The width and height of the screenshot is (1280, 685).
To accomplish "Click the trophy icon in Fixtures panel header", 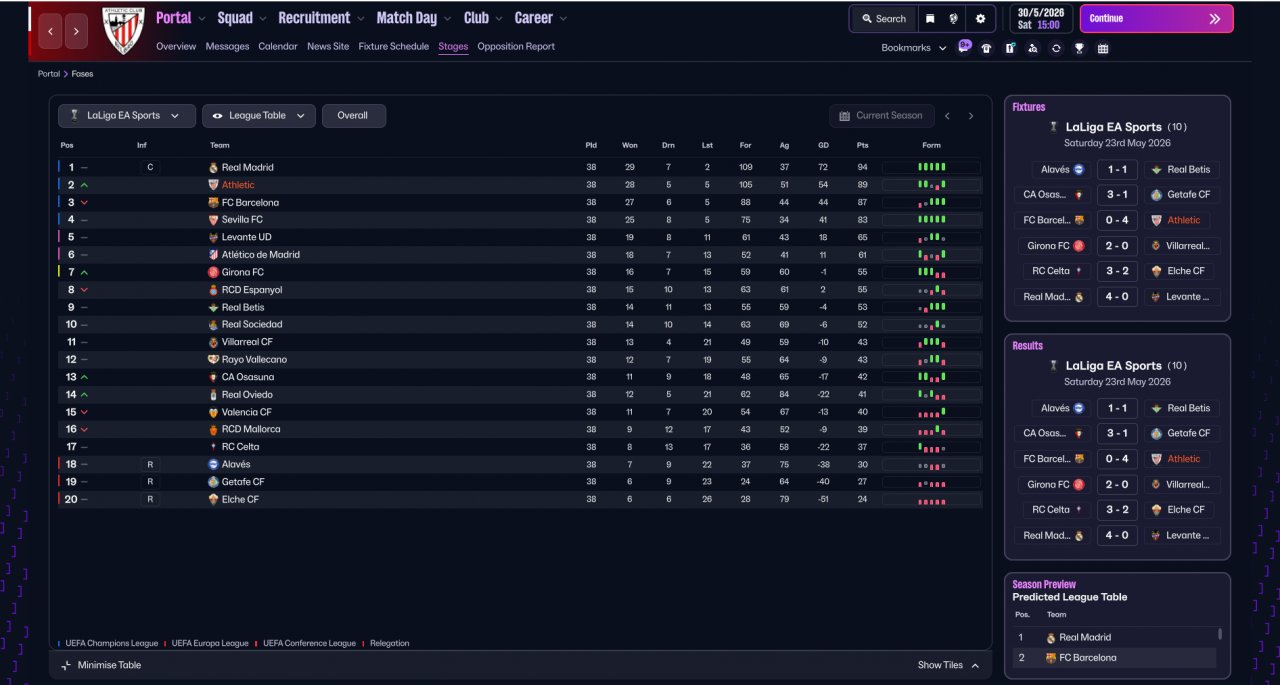I will pos(1053,127).
